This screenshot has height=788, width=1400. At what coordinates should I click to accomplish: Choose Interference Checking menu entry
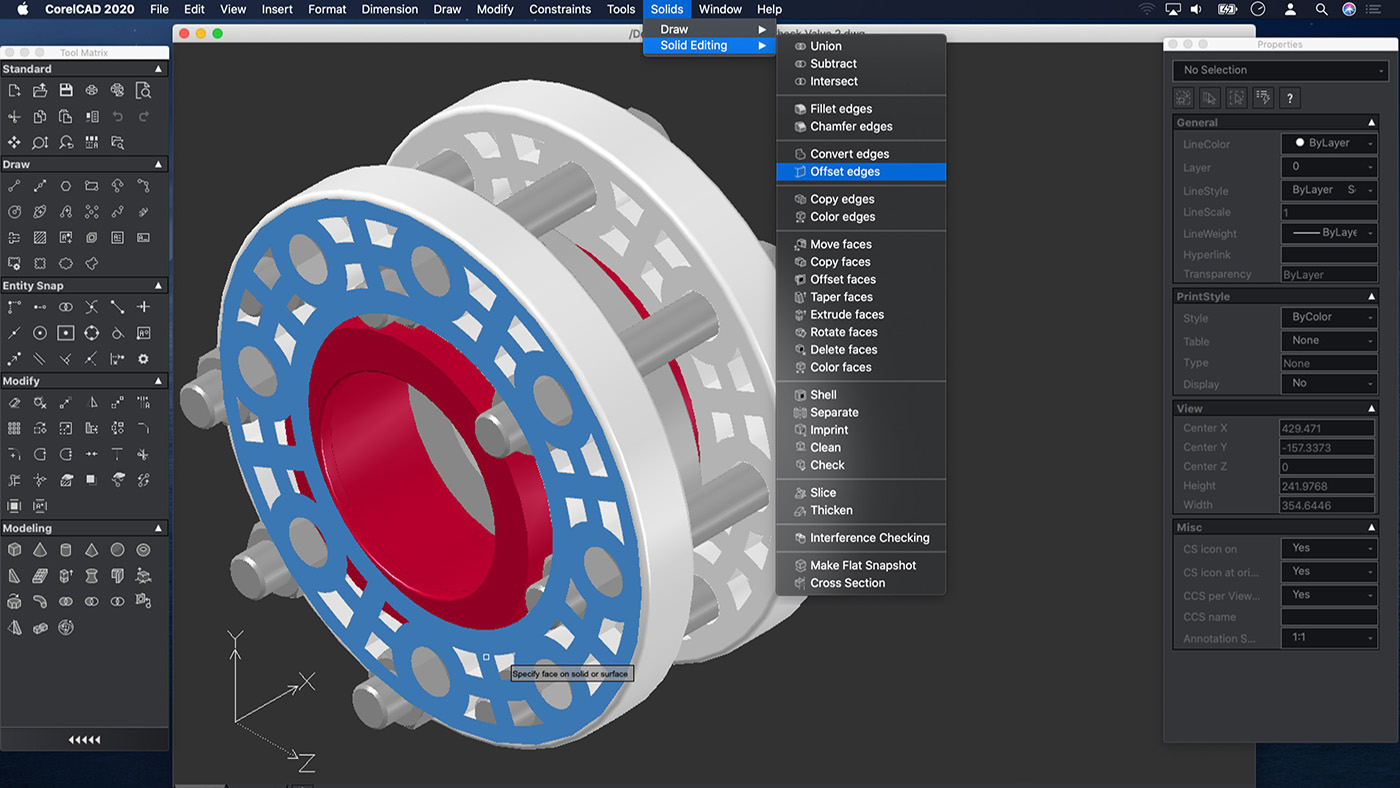(x=861, y=538)
